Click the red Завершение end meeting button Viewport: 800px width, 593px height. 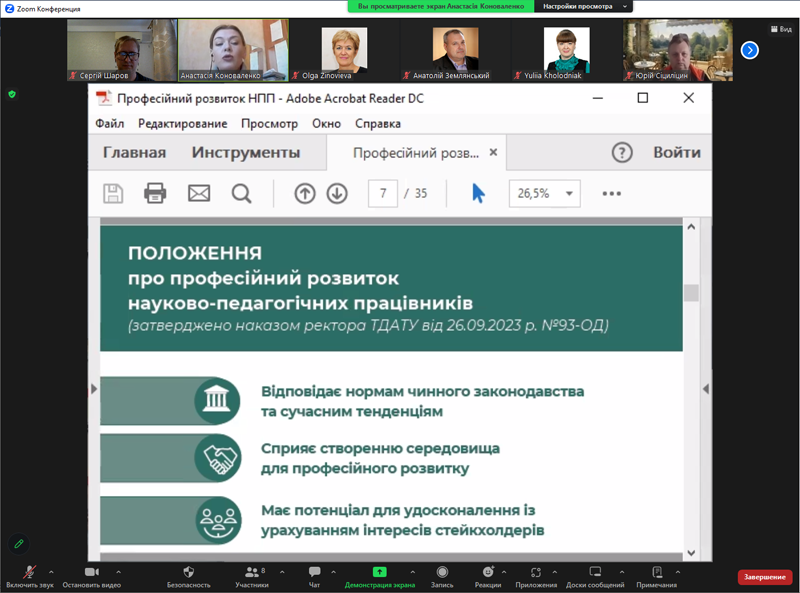click(765, 577)
